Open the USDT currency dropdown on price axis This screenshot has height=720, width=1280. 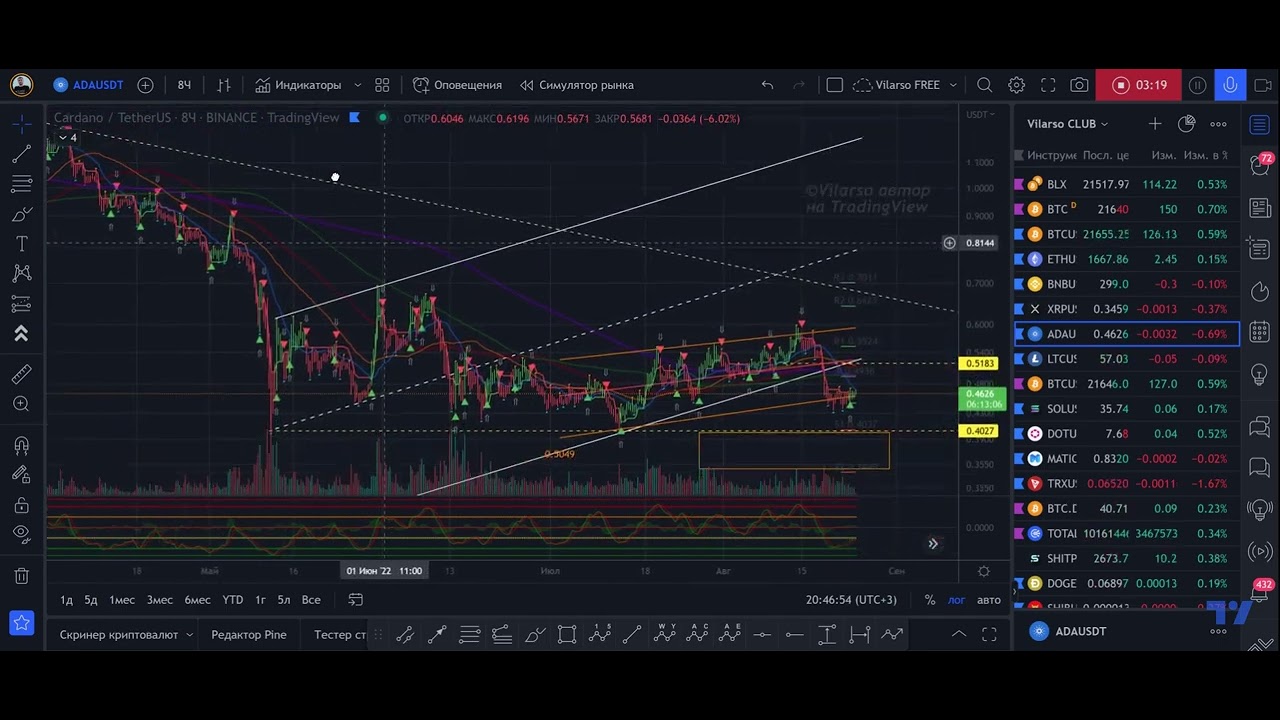coord(978,115)
